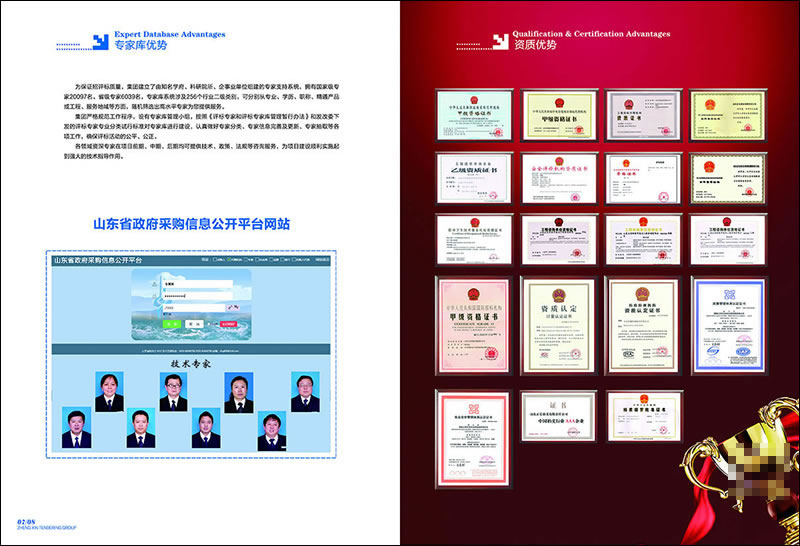The image size is (800, 546).
Task: Click the 02/08 page number label
Action: pos(27,521)
